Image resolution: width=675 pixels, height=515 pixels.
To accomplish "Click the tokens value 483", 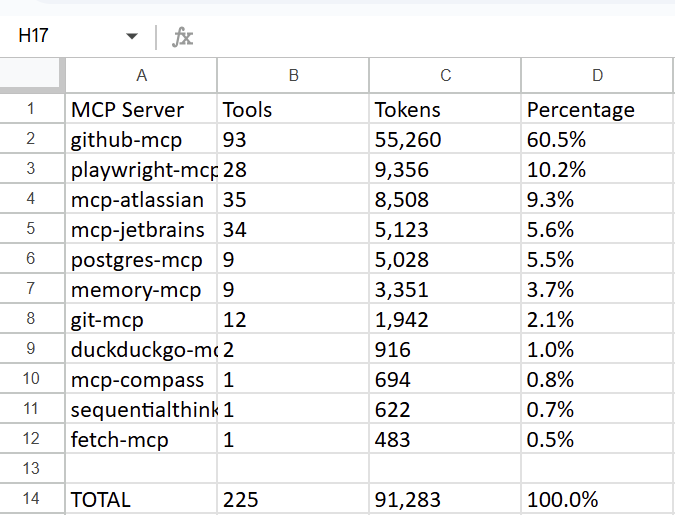I will [x=445, y=439].
